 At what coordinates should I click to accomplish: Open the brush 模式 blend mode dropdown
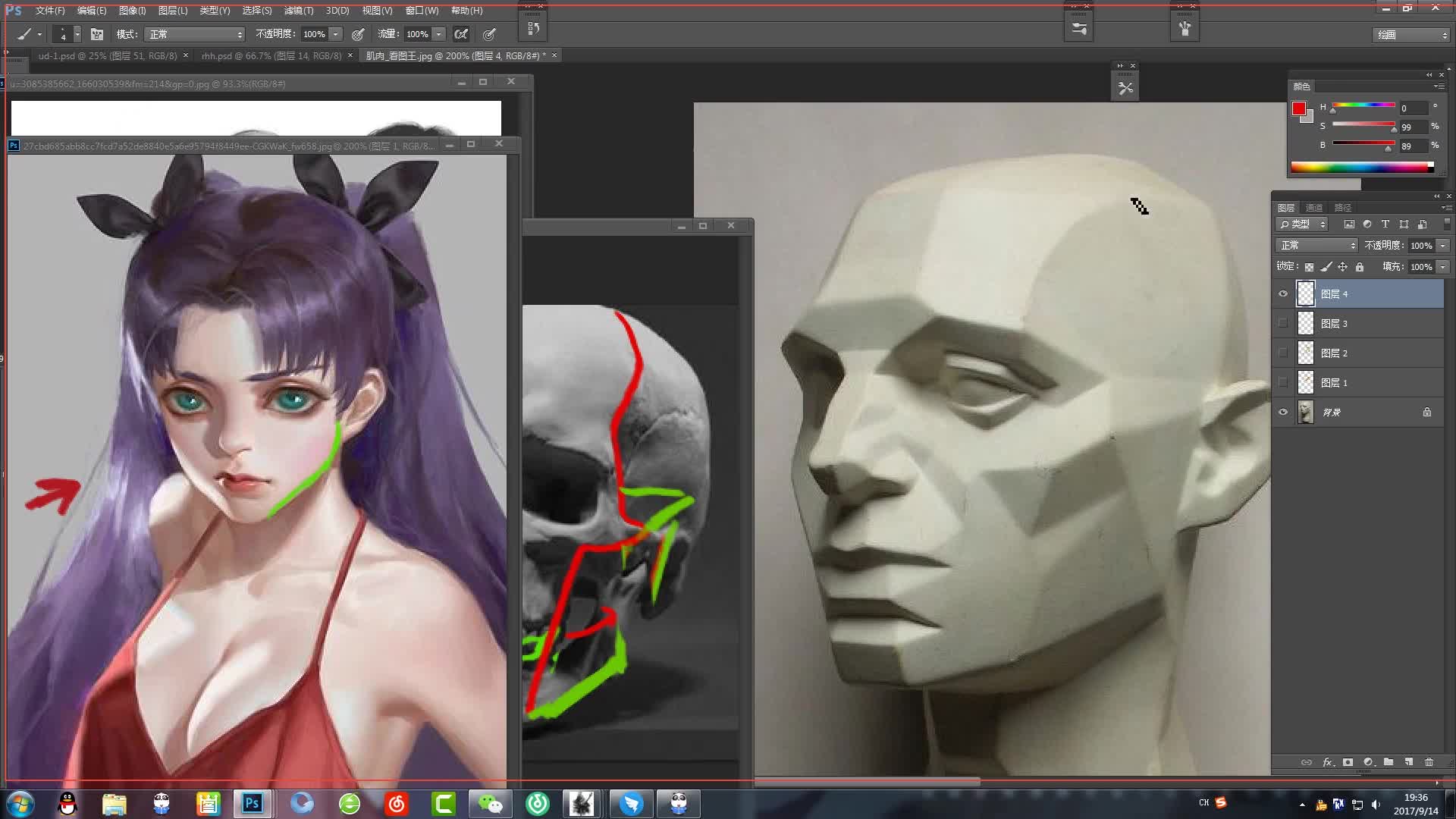point(195,34)
